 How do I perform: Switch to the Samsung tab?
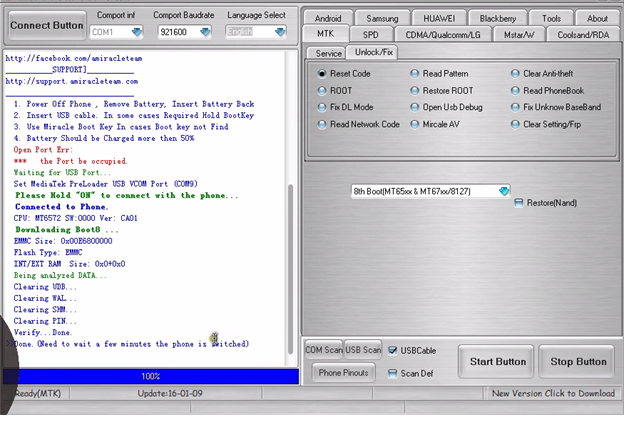tap(382, 18)
